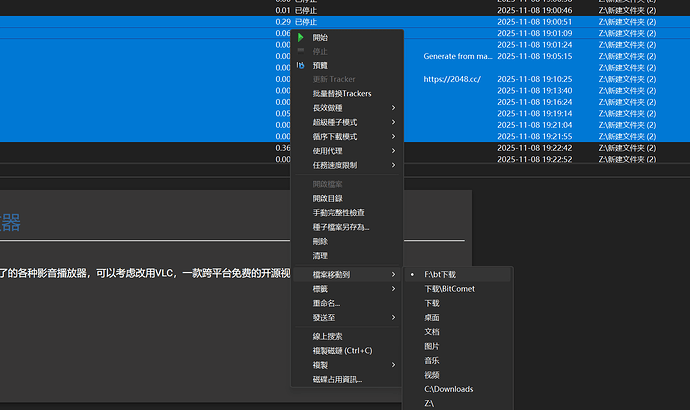The height and width of the screenshot is (410, 690).
Task: Choose 複製磁鏈 (Ctrl+C)
Action: (x=343, y=351)
